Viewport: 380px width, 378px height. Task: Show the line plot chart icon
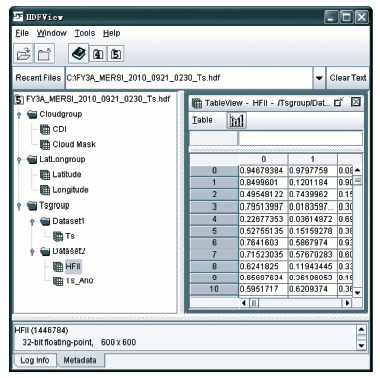(237, 120)
